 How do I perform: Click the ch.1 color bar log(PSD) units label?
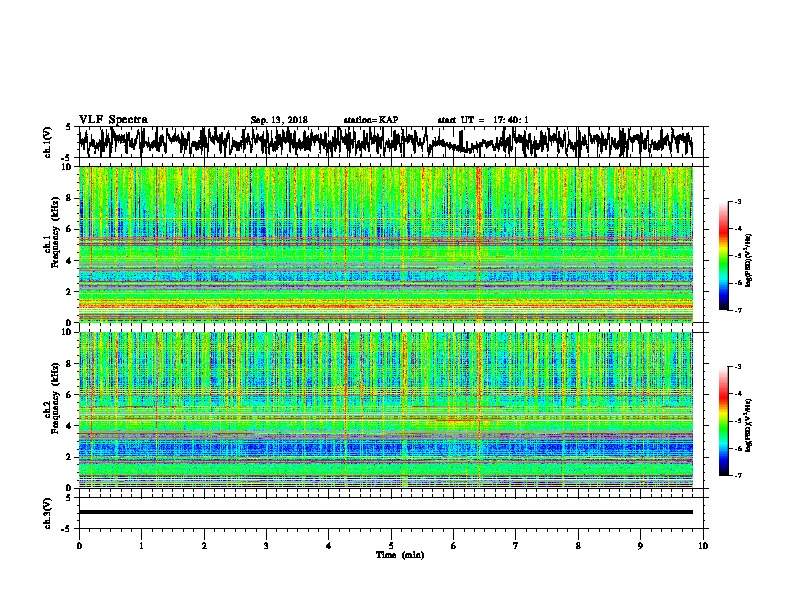pos(749,261)
